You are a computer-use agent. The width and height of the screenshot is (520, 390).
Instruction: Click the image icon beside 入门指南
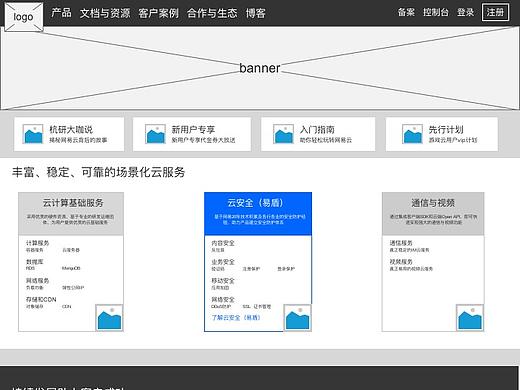click(x=283, y=134)
